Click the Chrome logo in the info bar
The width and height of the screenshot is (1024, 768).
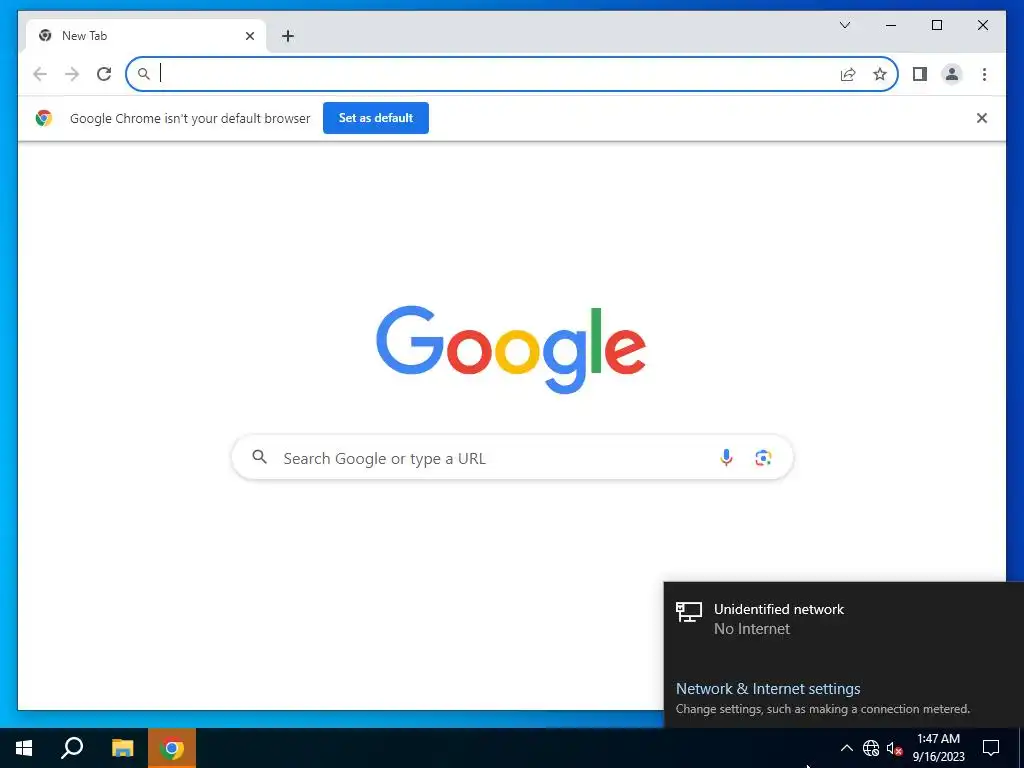click(x=44, y=118)
